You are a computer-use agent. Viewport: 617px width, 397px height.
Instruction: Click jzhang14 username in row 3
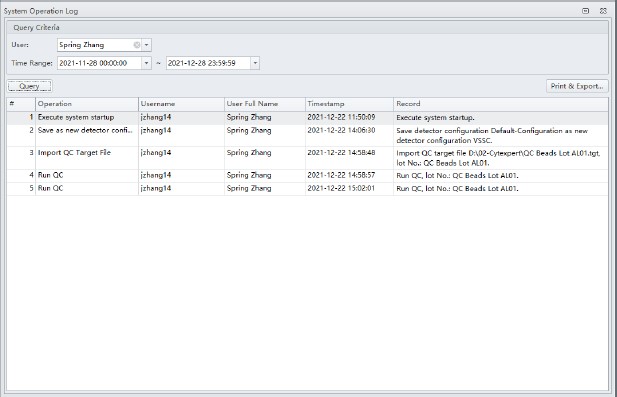[x=156, y=153]
